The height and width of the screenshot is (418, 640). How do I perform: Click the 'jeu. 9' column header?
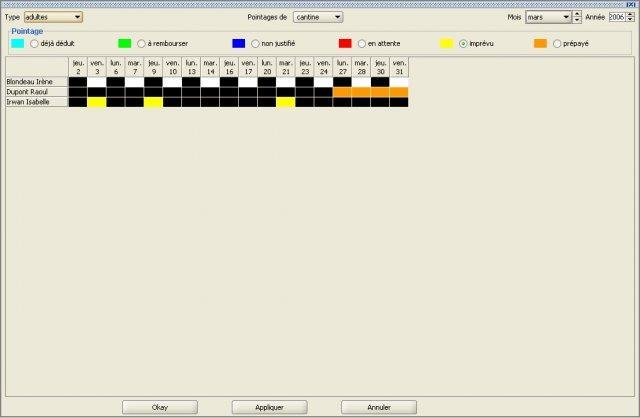click(153, 67)
